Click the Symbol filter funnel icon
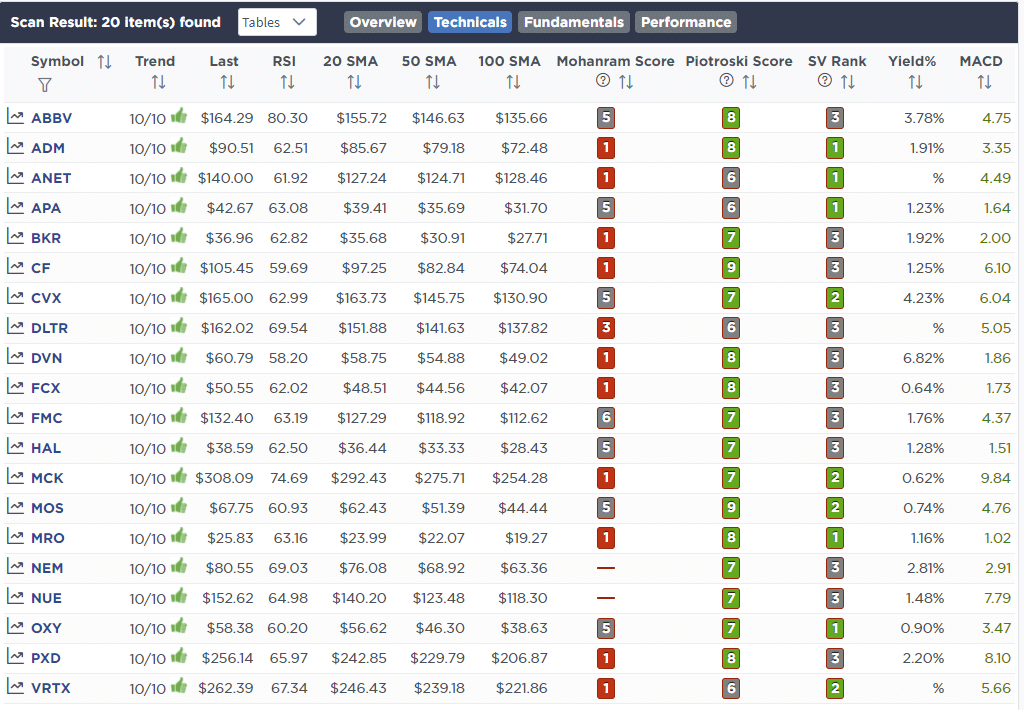The width and height of the screenshot is (1024, 710). coord(44,85)
